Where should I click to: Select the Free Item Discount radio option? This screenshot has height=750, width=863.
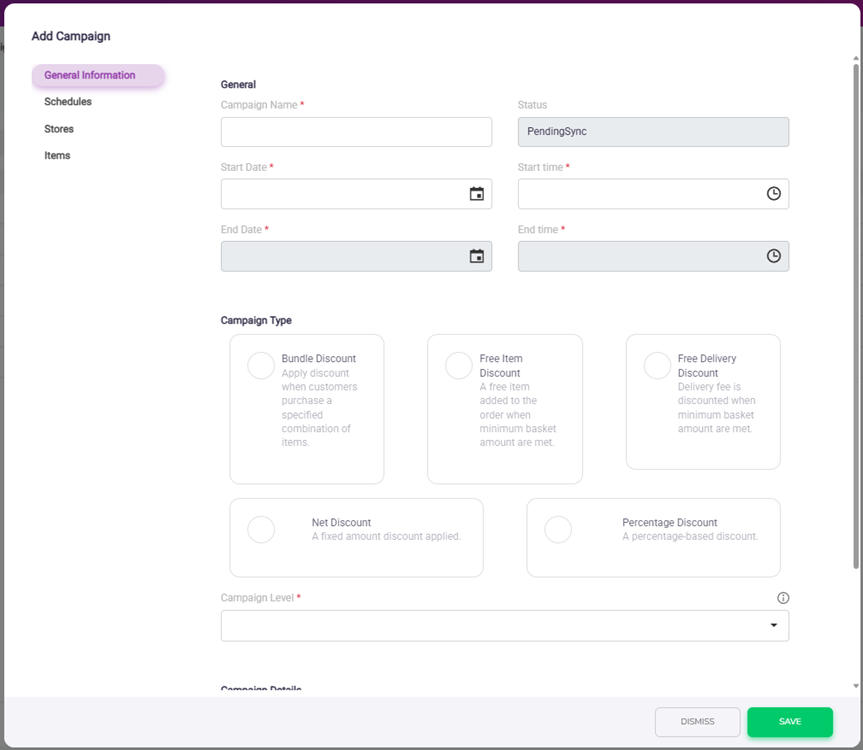pyautogui.click(x=459, y=366)
